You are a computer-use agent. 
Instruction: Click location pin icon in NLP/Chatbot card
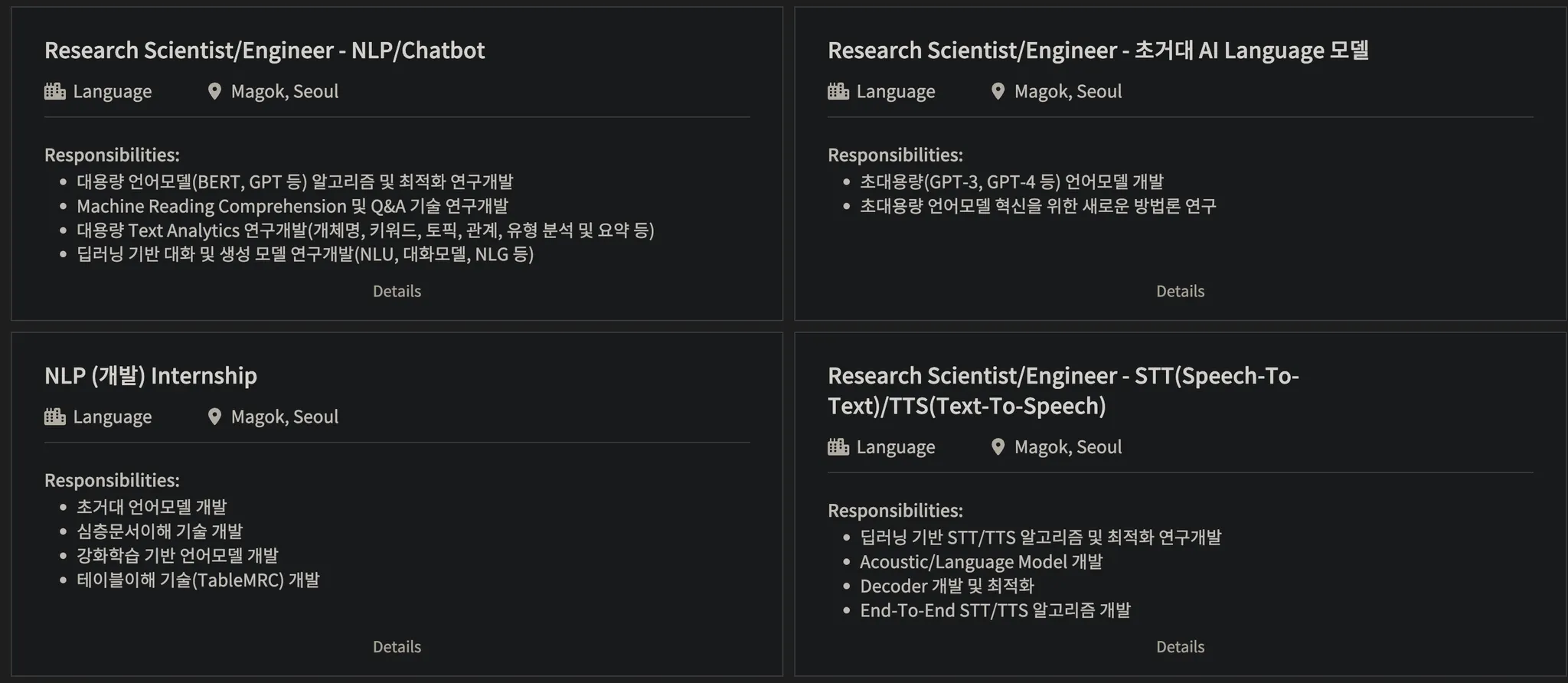(x=214, y=91)
